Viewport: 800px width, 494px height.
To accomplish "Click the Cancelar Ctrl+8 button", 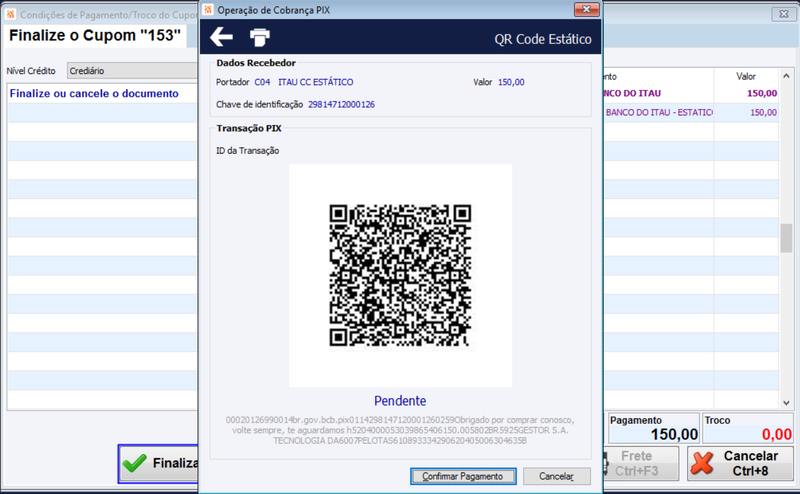I will click(x=740, y=463).
